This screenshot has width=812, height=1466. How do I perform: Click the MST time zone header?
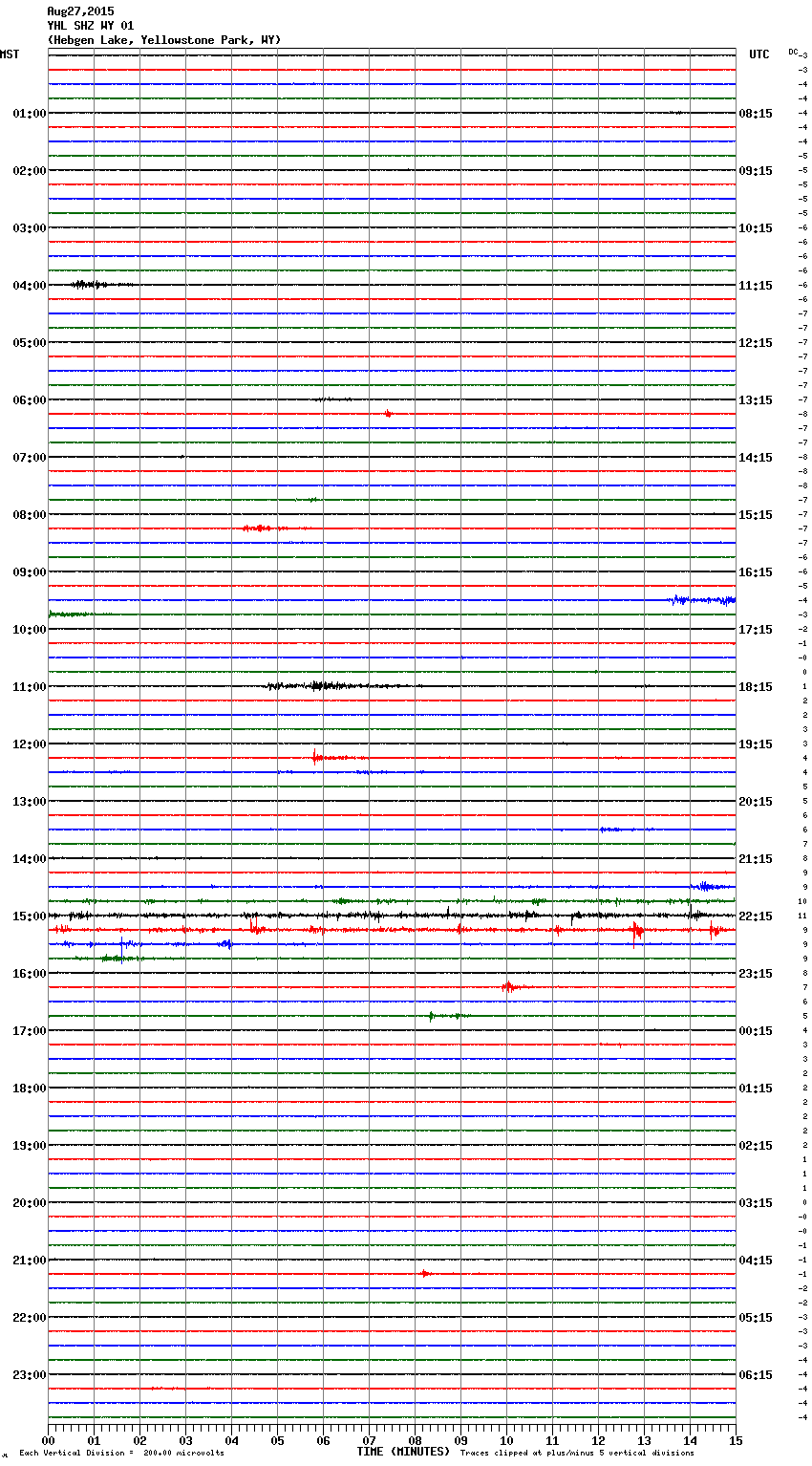click(10, 54)
